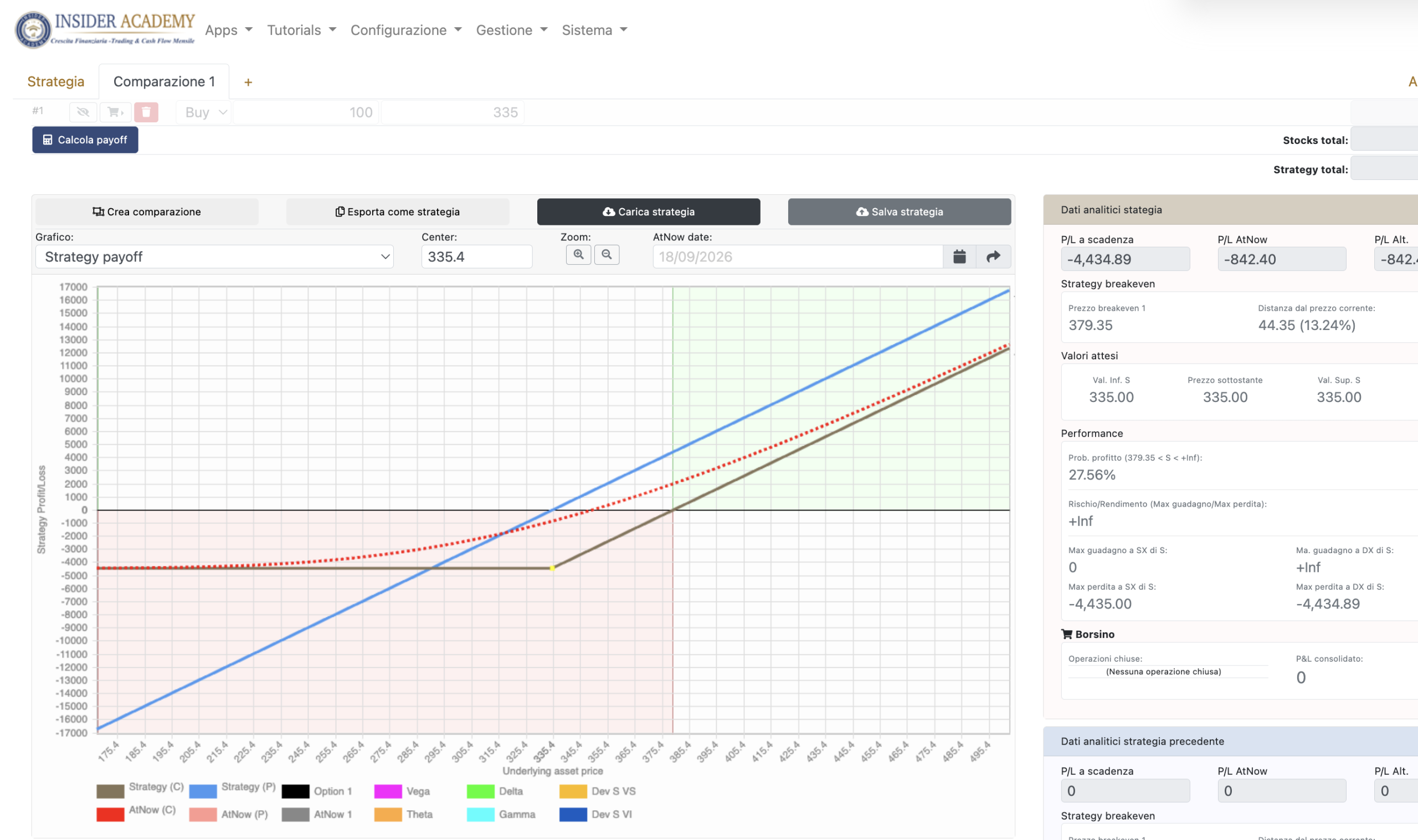Toggle visibility eye icon for leg #1
1418x840 pixels.
click(x=83, y=112)
